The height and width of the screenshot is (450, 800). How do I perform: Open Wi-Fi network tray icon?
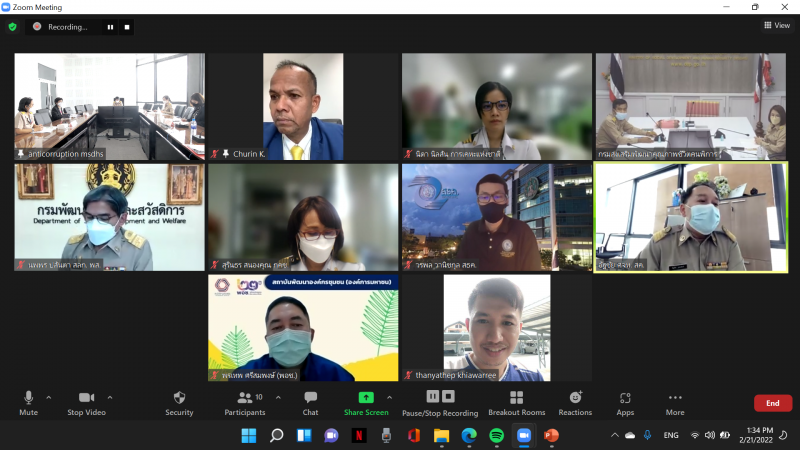[694, 435]
